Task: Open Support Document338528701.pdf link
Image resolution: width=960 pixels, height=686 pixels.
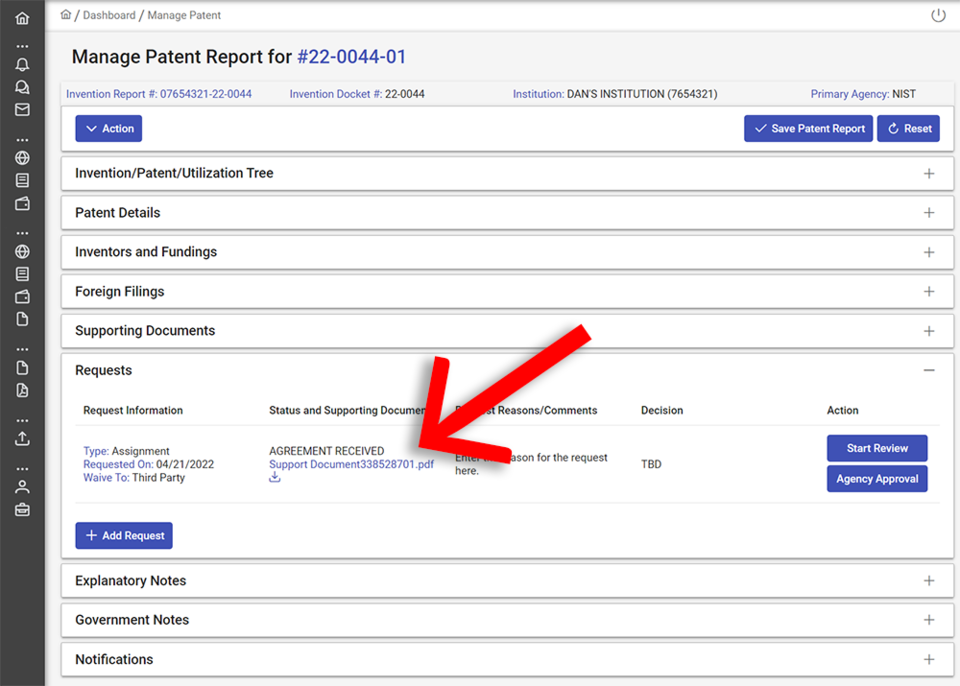Action: 351,464
